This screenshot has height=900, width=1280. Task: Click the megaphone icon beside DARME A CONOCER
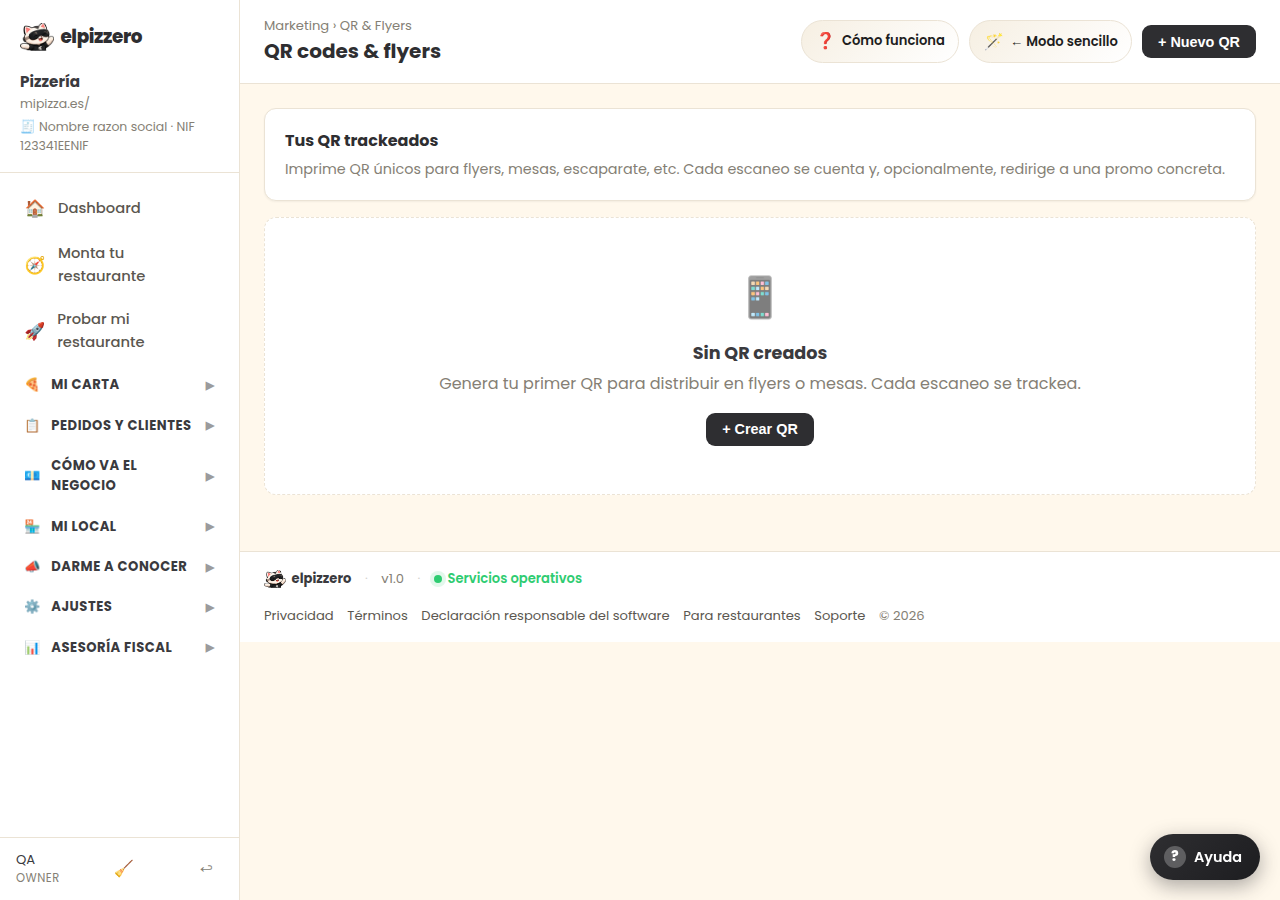tap(32, 566)
